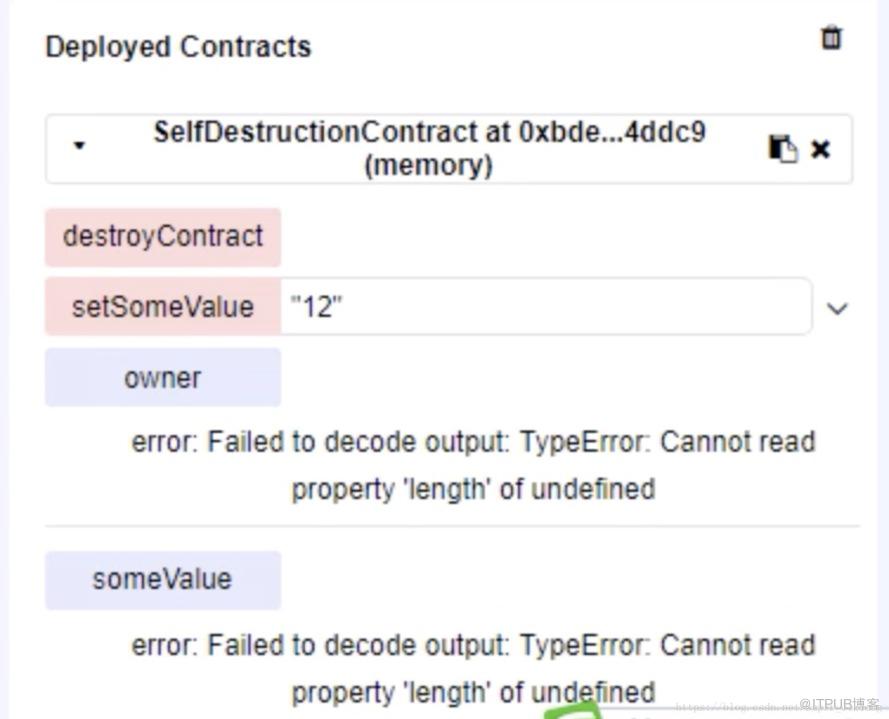The width and height of the screenshot is (889, 719).
Task: Click the @ITPUB watermark text
Action: 839,704
